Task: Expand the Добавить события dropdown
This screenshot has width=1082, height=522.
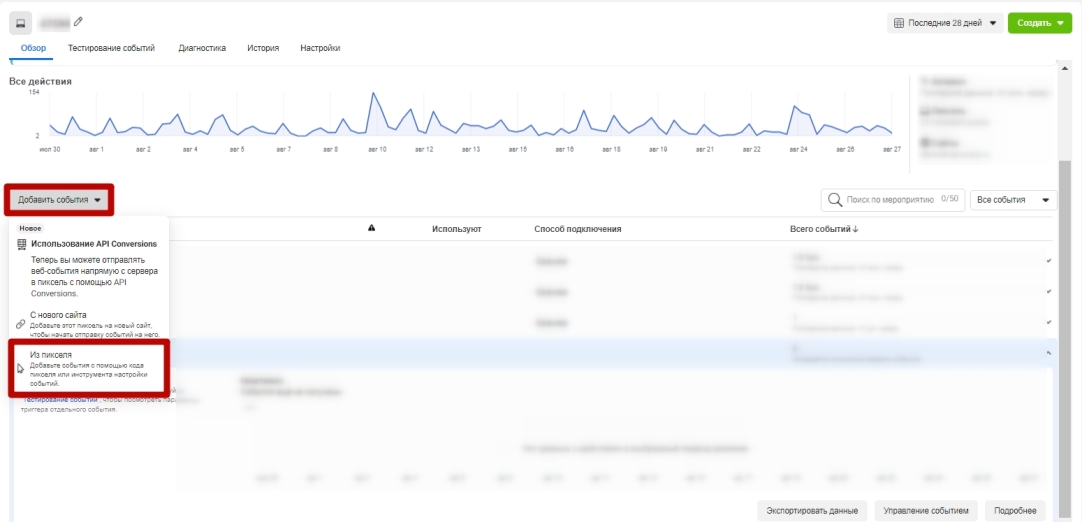Action: tap(59, 200)
